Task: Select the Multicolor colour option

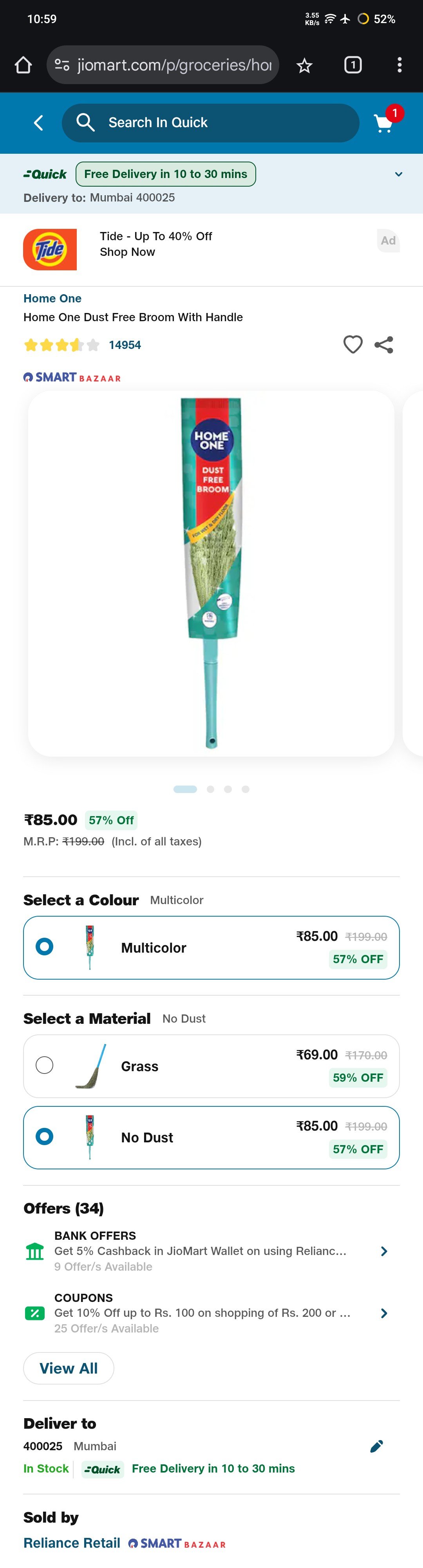Action: point(211,948)
